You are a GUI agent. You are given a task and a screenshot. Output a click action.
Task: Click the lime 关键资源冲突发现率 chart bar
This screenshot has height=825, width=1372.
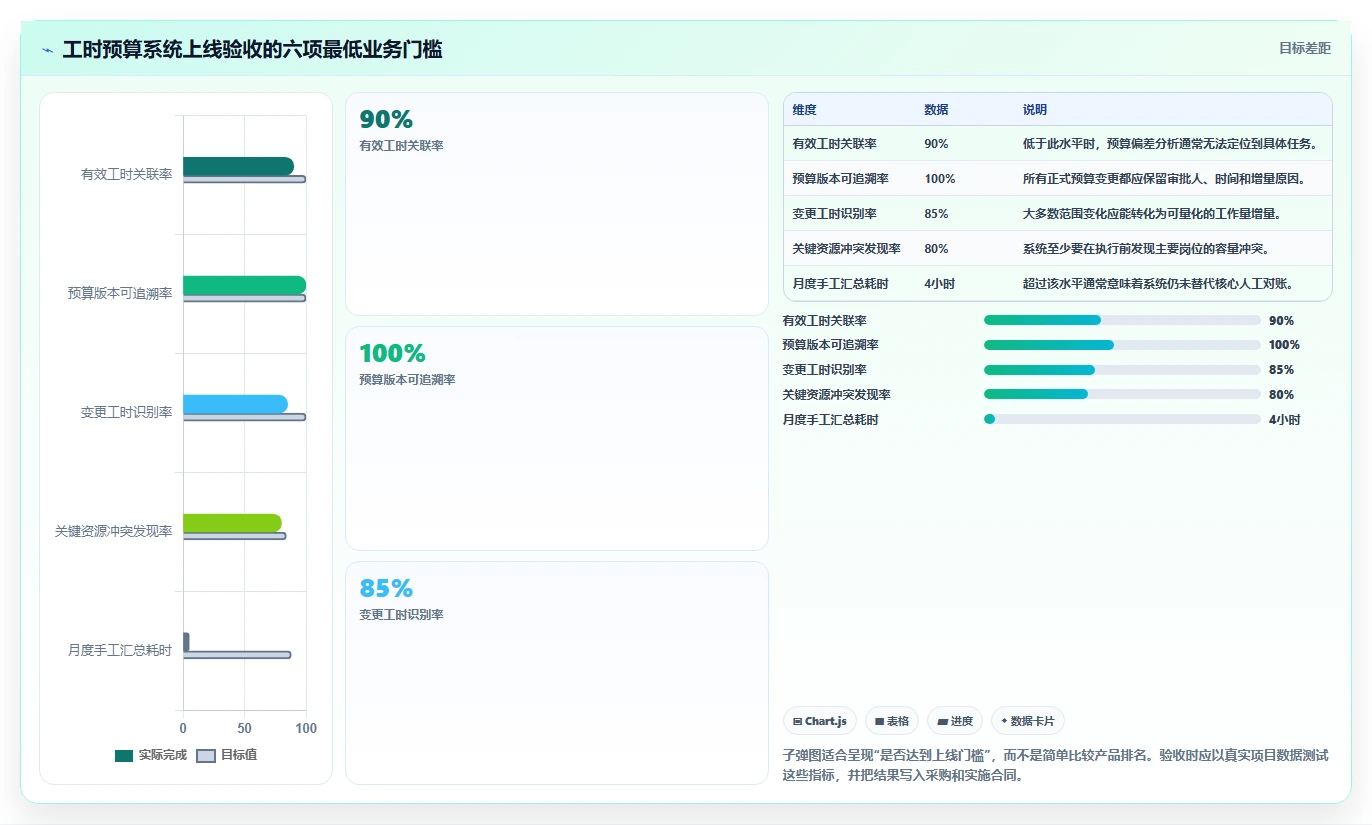pos(232,523)
